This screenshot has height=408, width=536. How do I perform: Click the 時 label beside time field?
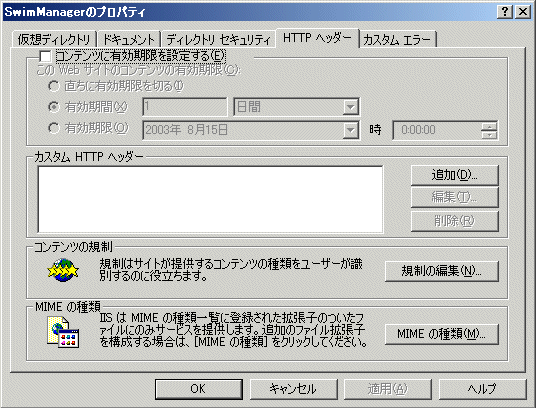(375, 130)
